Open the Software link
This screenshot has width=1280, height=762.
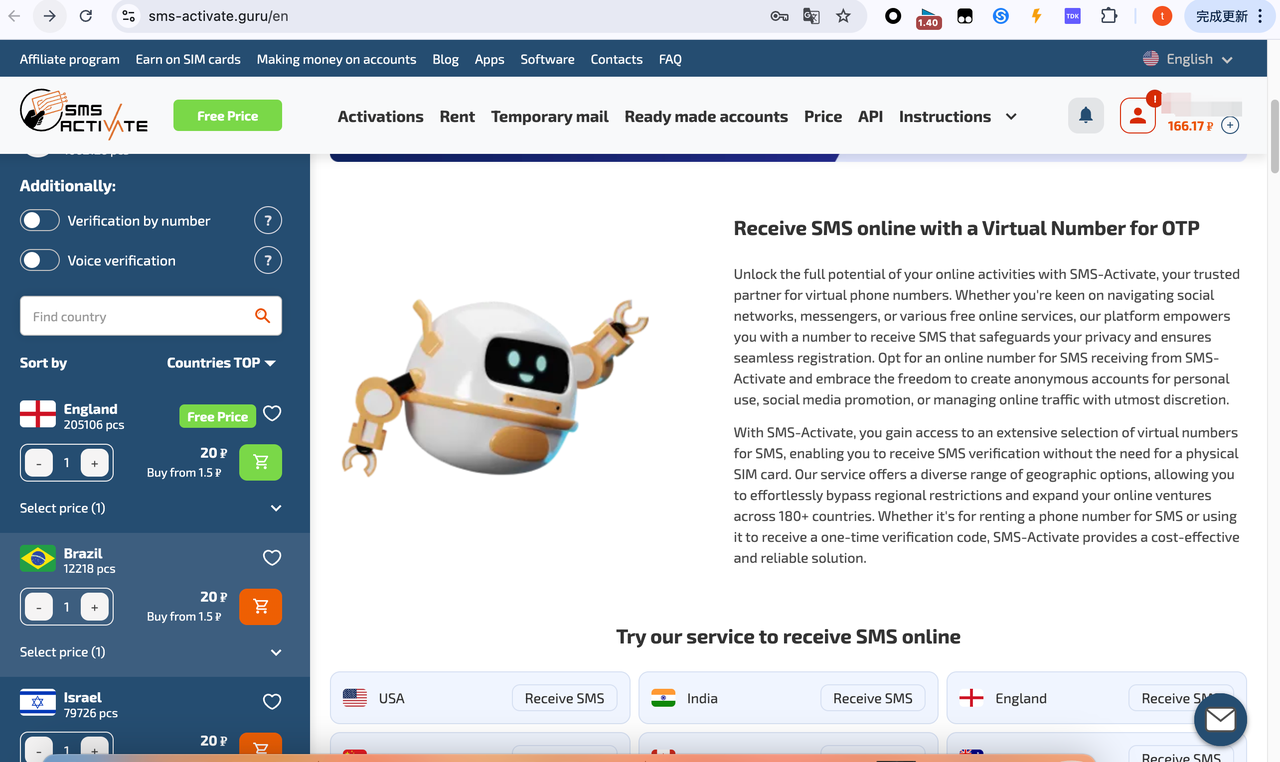(547, 59)
